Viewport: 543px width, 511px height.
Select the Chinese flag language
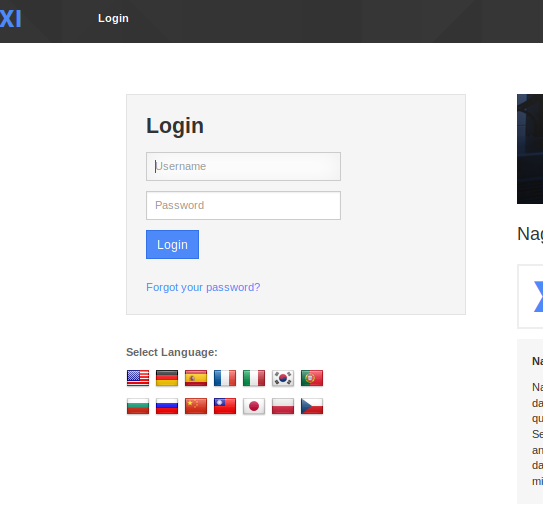coord(196,406)
